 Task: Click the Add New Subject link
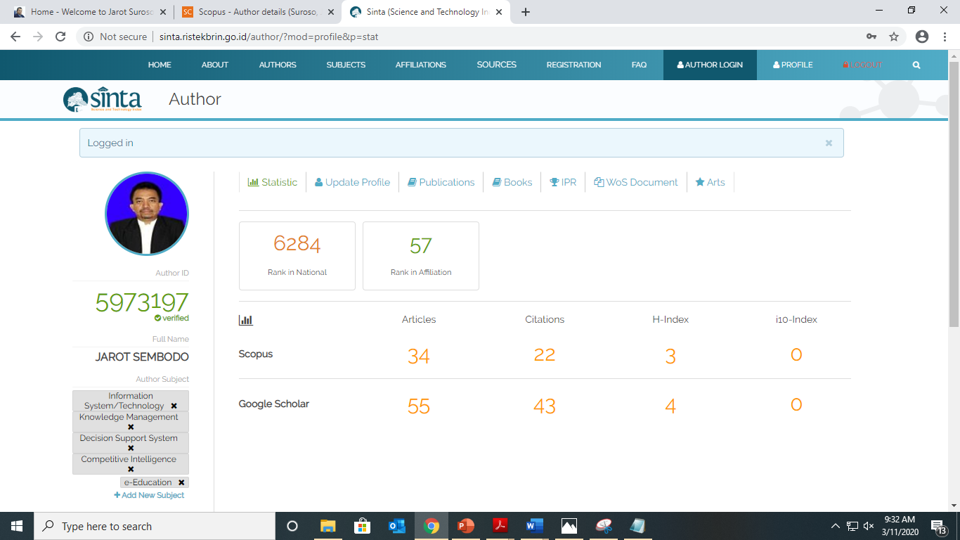click(x=149, y=495)
